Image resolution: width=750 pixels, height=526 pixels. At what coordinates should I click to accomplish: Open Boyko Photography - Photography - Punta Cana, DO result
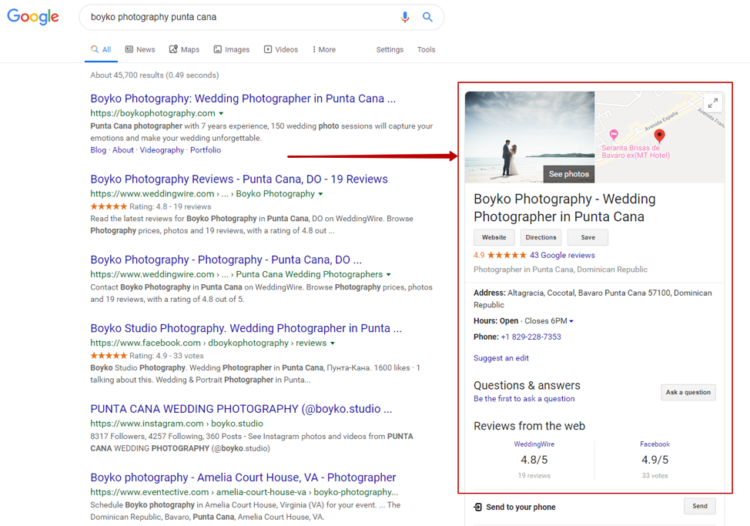point(226,260)
